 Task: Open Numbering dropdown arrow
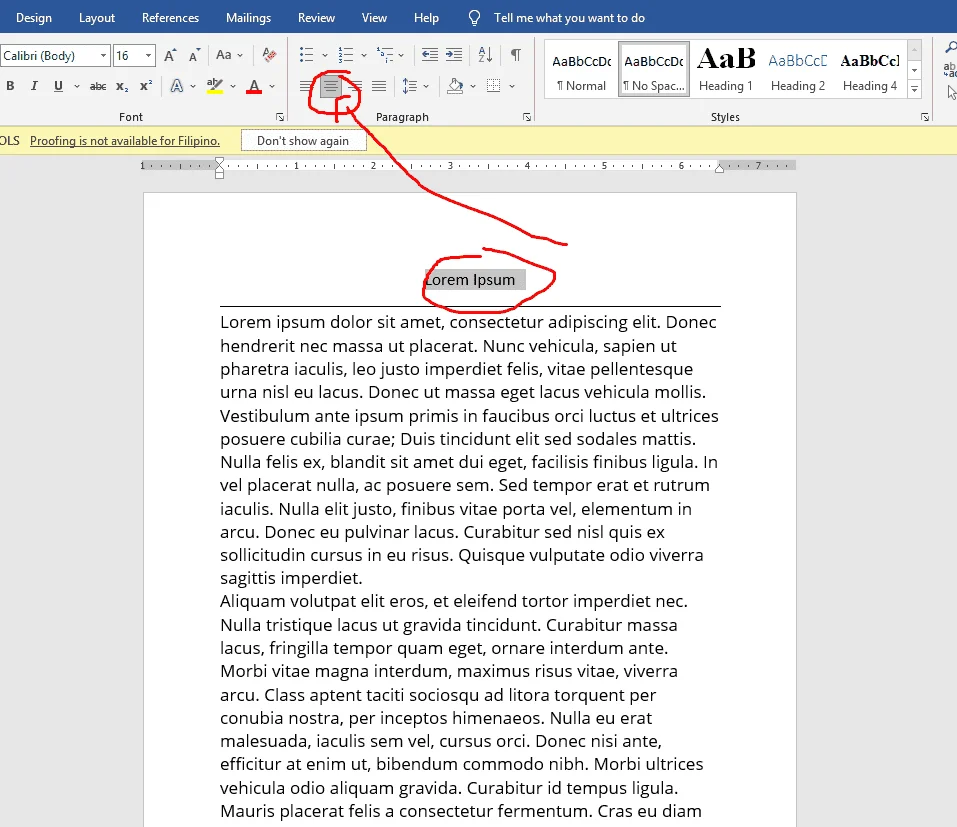tap(364, 55)
